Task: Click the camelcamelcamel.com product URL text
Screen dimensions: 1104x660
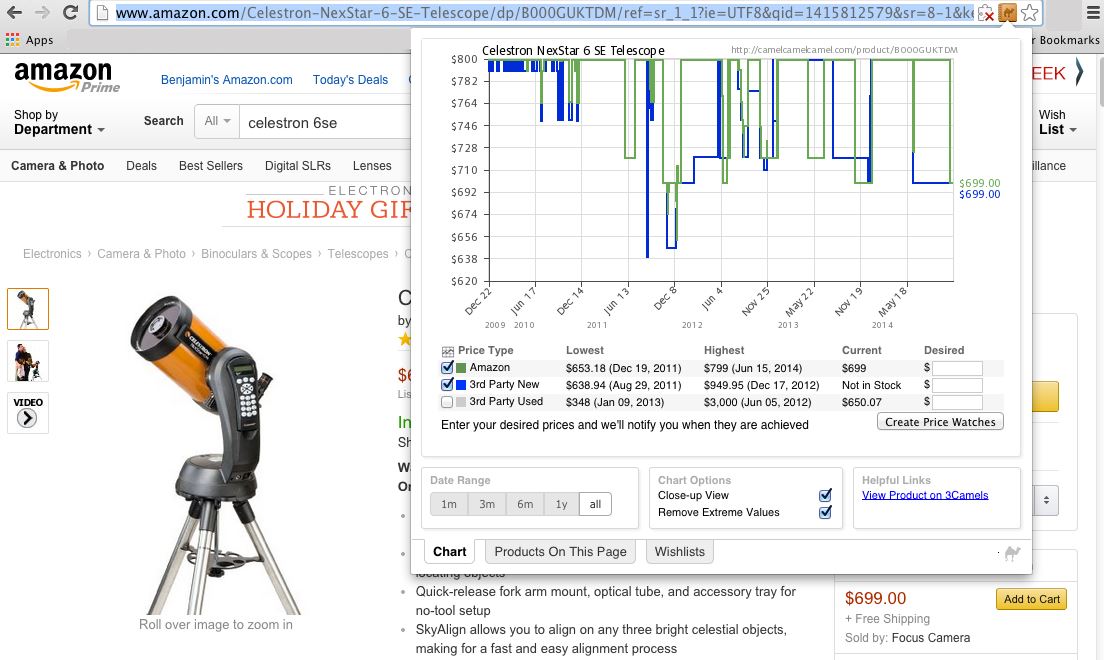Action: [x=844, y=50]
